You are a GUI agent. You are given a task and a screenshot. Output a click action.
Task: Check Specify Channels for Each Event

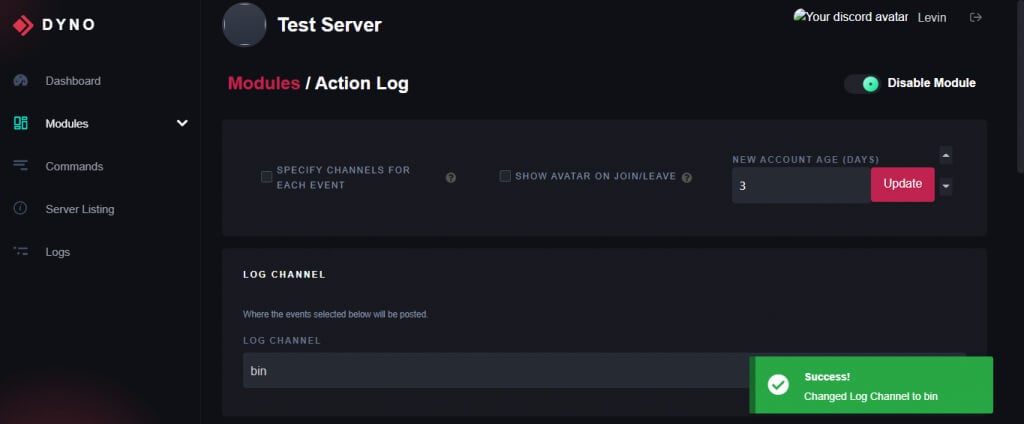pos(267,177)
